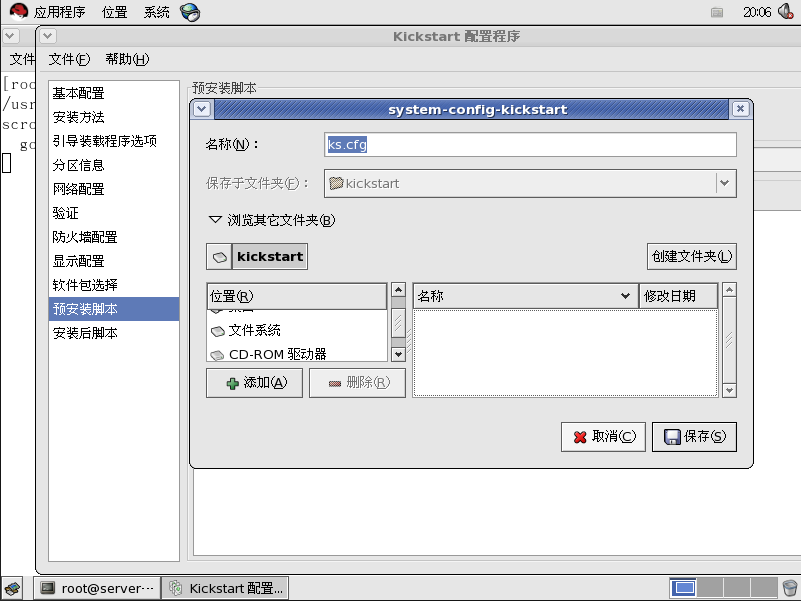Screen dimensions: 801x601
Task: Select 分区信息 in sidebar
Action: (114, 165)
